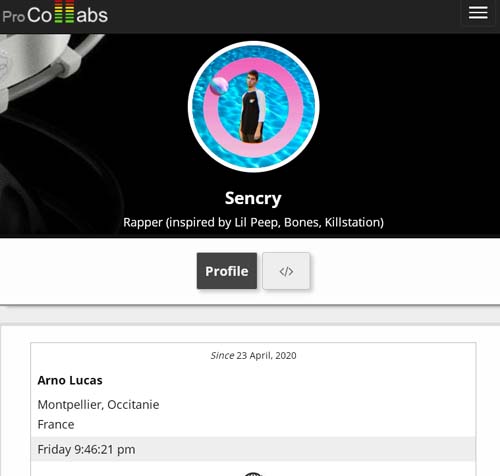Click the Friday 9:46:21 pm local time

[86, 449]
